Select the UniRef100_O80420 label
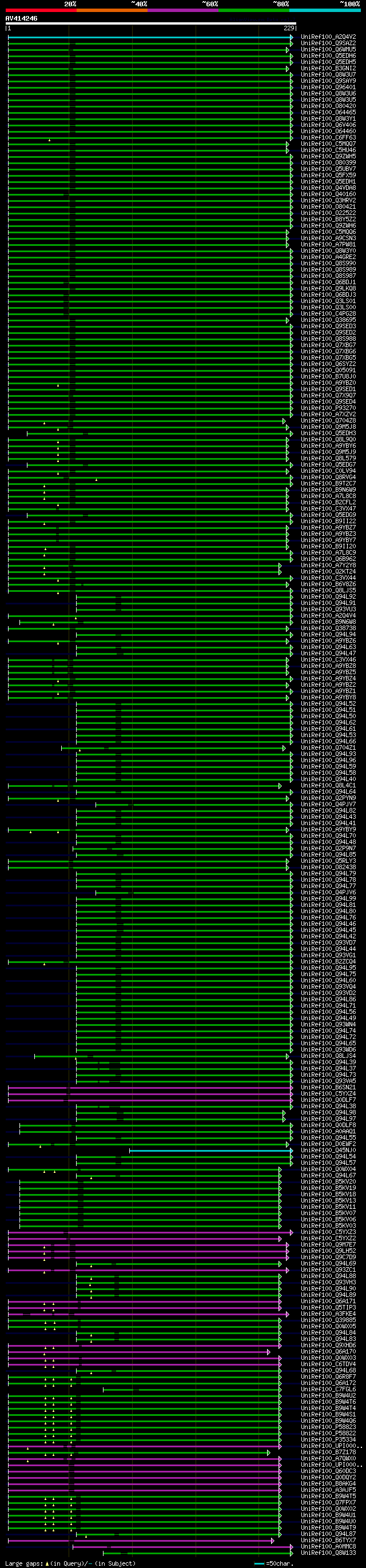This screenshot has width=366, height=1568. click(328, 106)
